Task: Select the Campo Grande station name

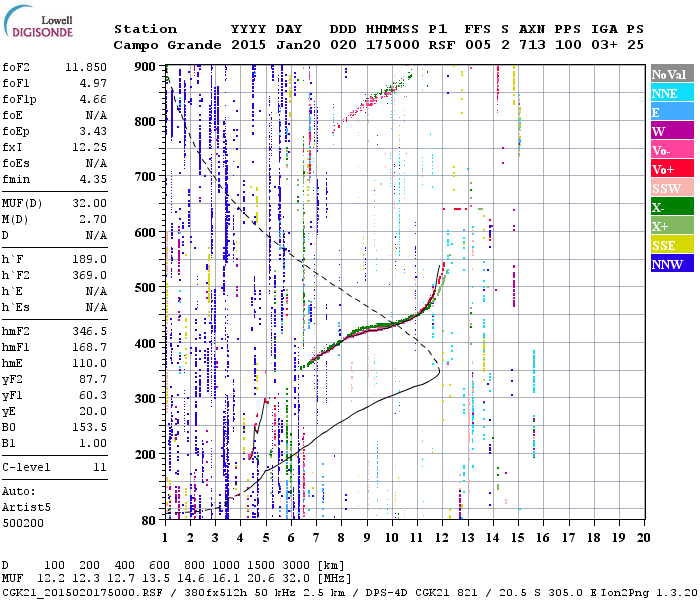Action: [167, 45]
